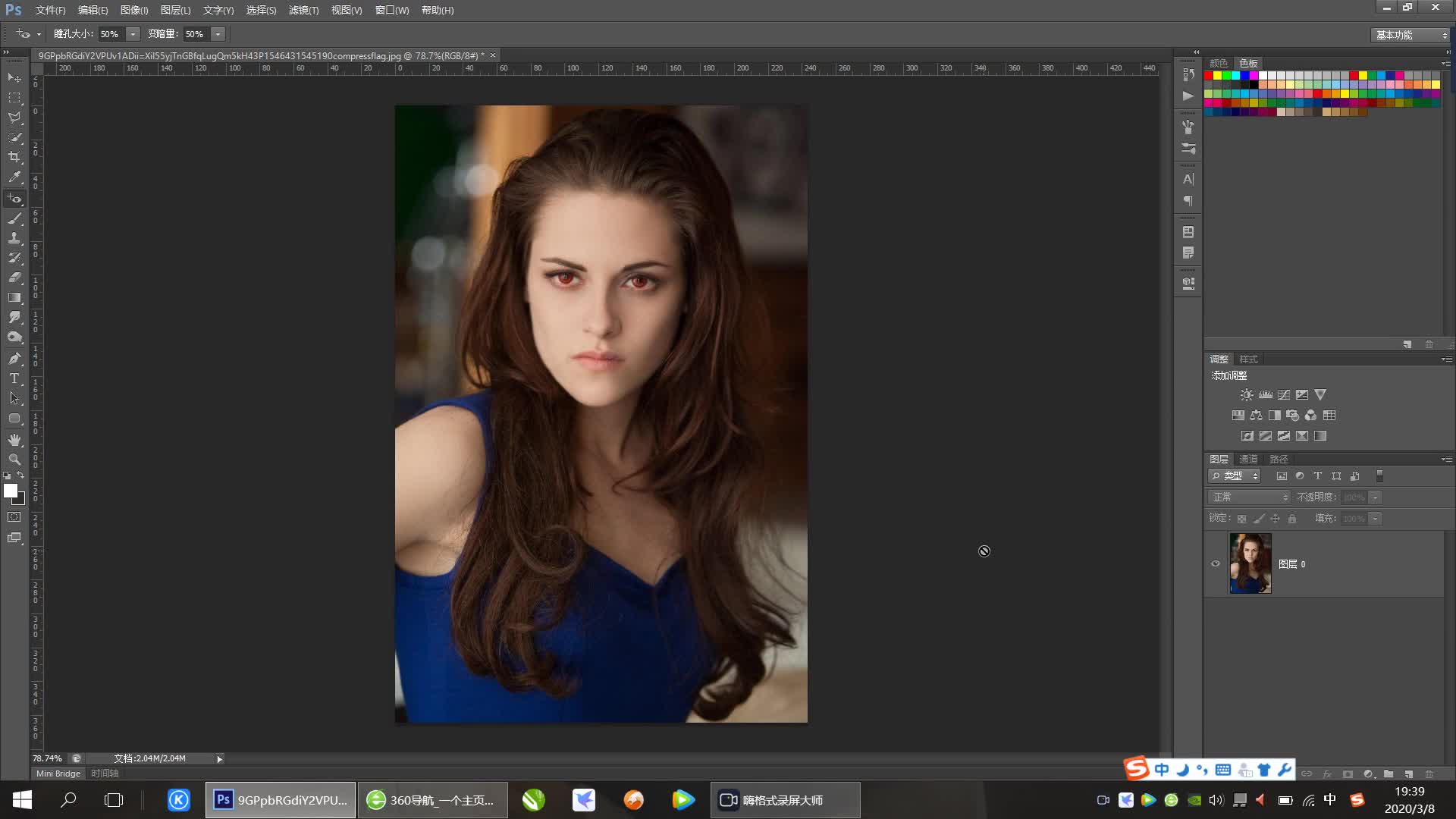The width and height of the screenshot is (1456, 819).
Task: Open the Mini Bridge panel
Action: click(58, 773)
